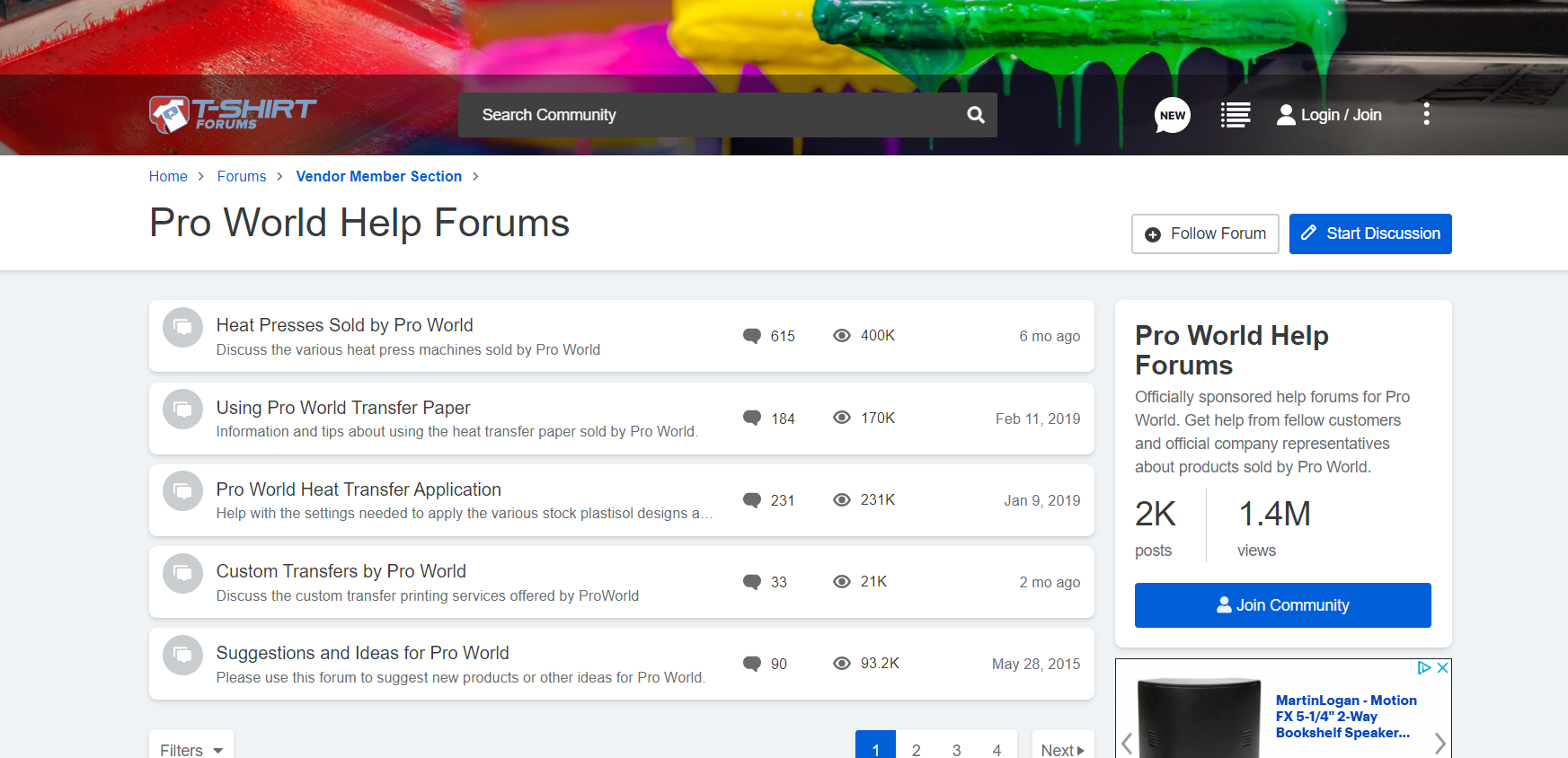Image resolution: width=1568 pixels, height=758 pixels.
Task: Click the user icon beside Login / Join
Action: pos(1286,115)
